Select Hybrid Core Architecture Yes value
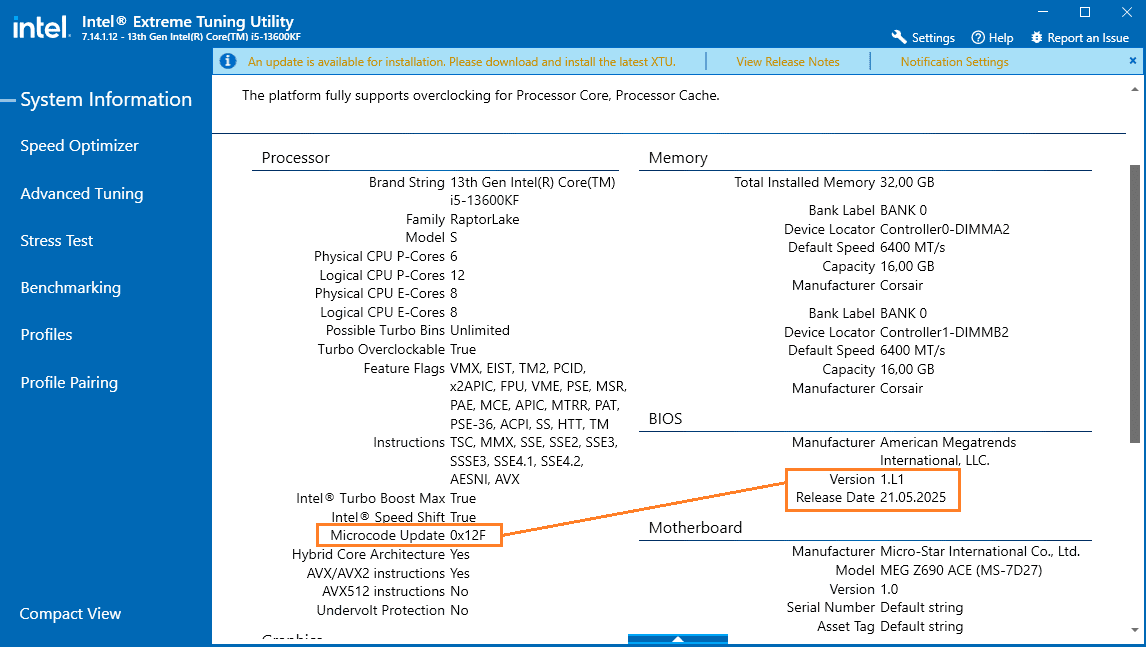 (460, 554)
